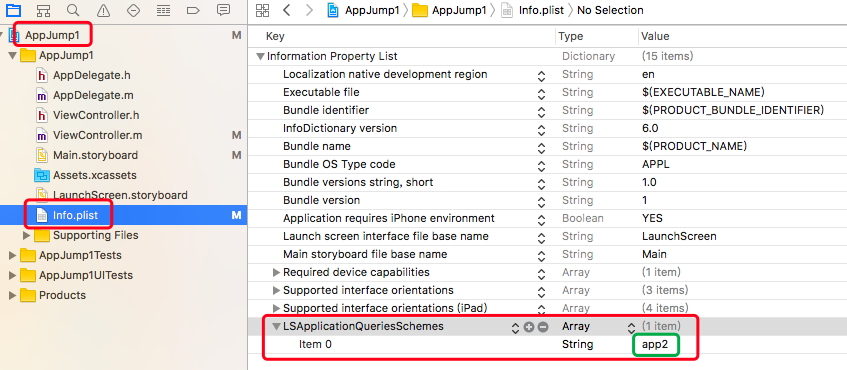Collapse the LSApplicationQueriesSchemes array
Image resolution: width=847 pixels, height=370 pixels.
(x=276, y=327)
